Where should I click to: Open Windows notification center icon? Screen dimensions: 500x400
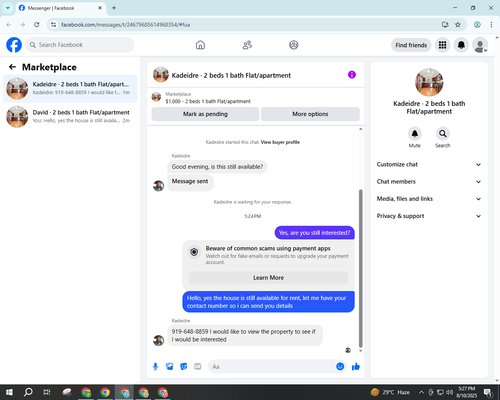tap(488, 392)
